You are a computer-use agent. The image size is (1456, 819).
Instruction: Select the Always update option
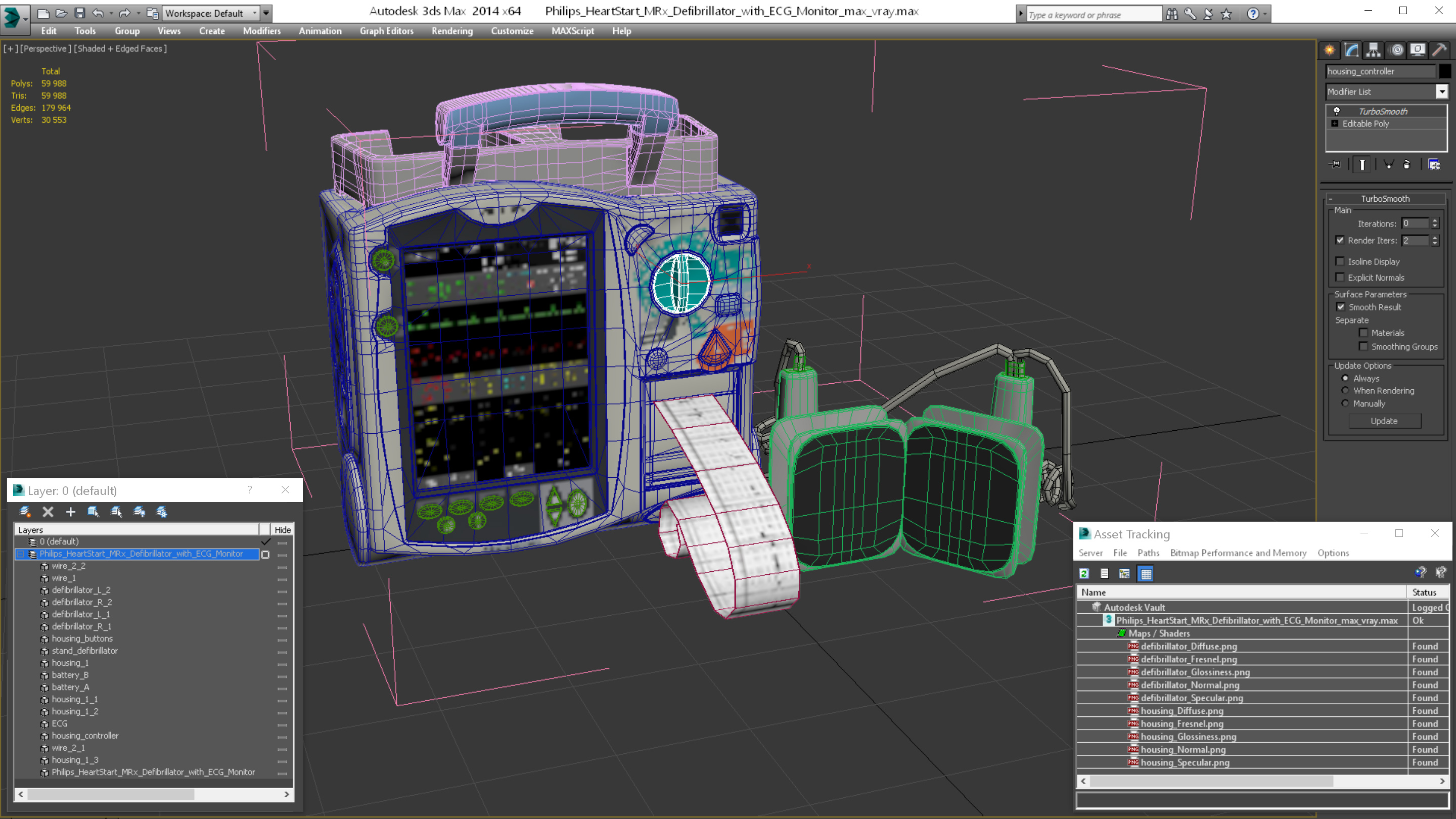1345,378
